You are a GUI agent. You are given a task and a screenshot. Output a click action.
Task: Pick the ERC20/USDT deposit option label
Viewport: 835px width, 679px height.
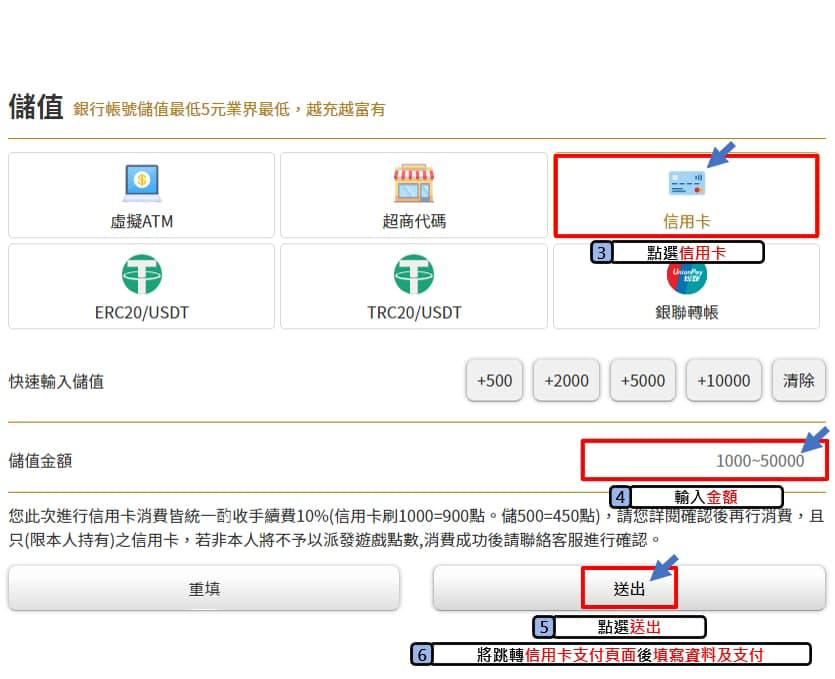pos(141,312)
